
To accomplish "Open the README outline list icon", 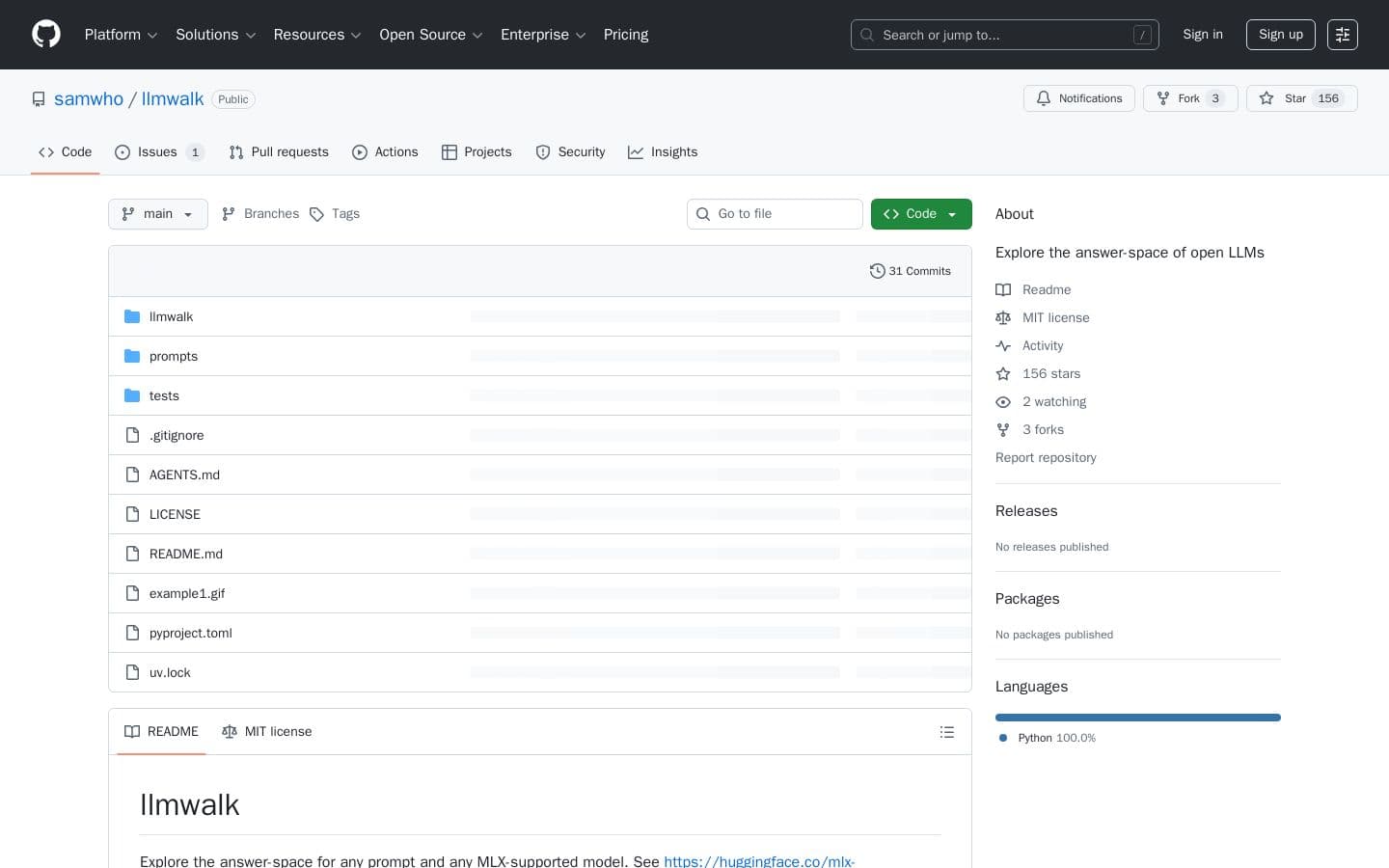I will [x=946, y=731].
